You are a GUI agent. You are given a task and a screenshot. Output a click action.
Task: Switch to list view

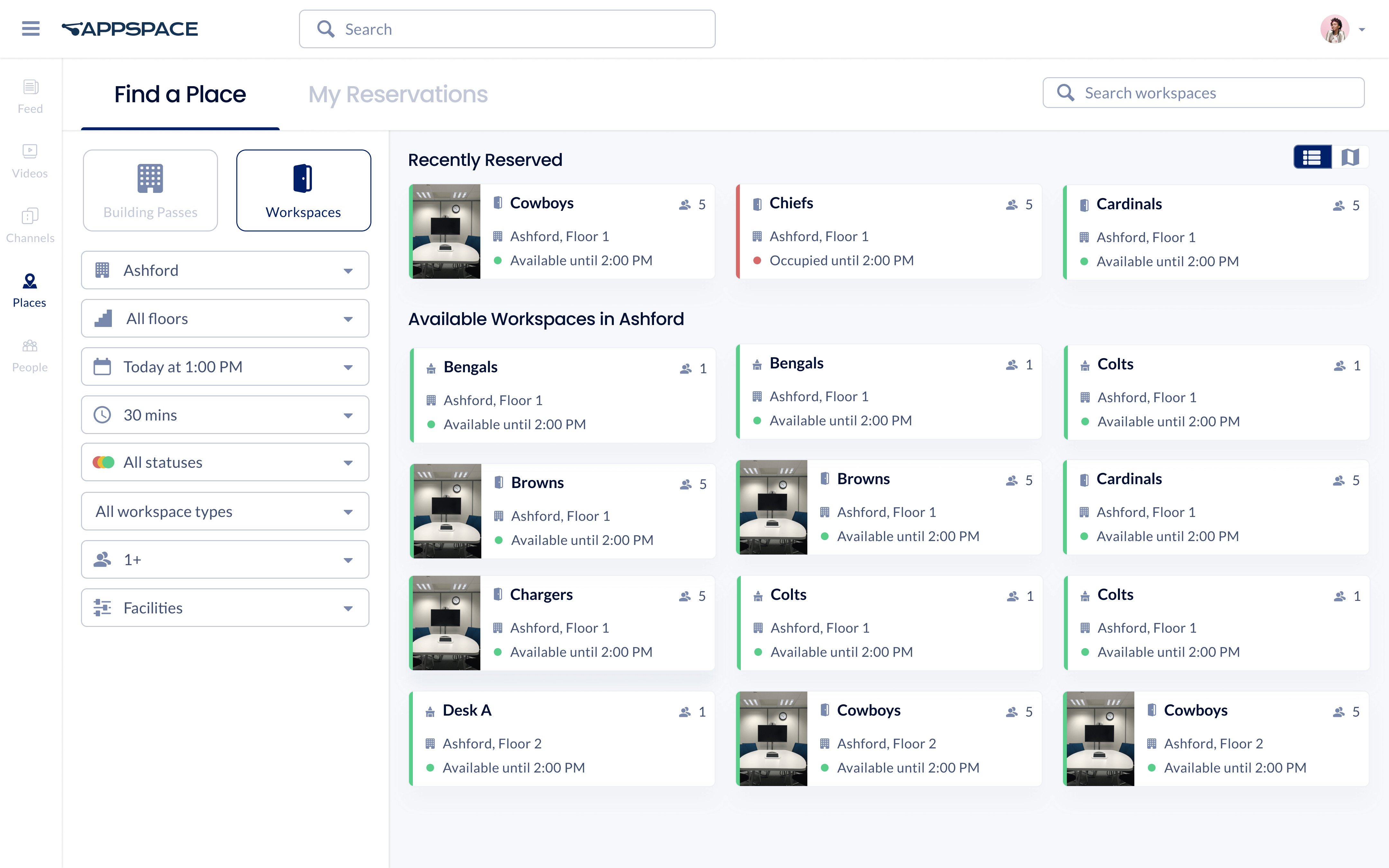click(1312, 157)
